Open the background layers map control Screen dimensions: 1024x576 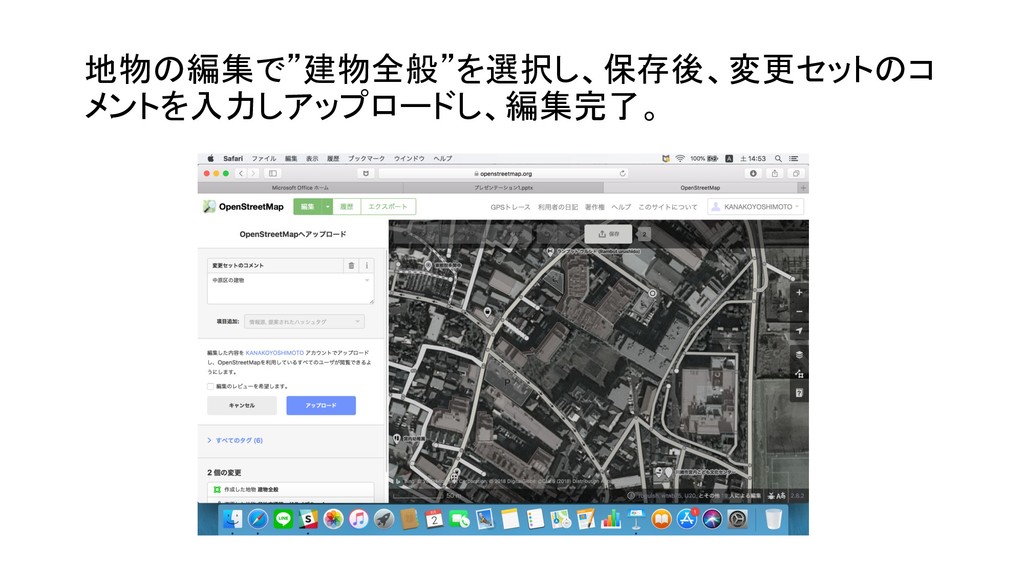coord(799,354)
